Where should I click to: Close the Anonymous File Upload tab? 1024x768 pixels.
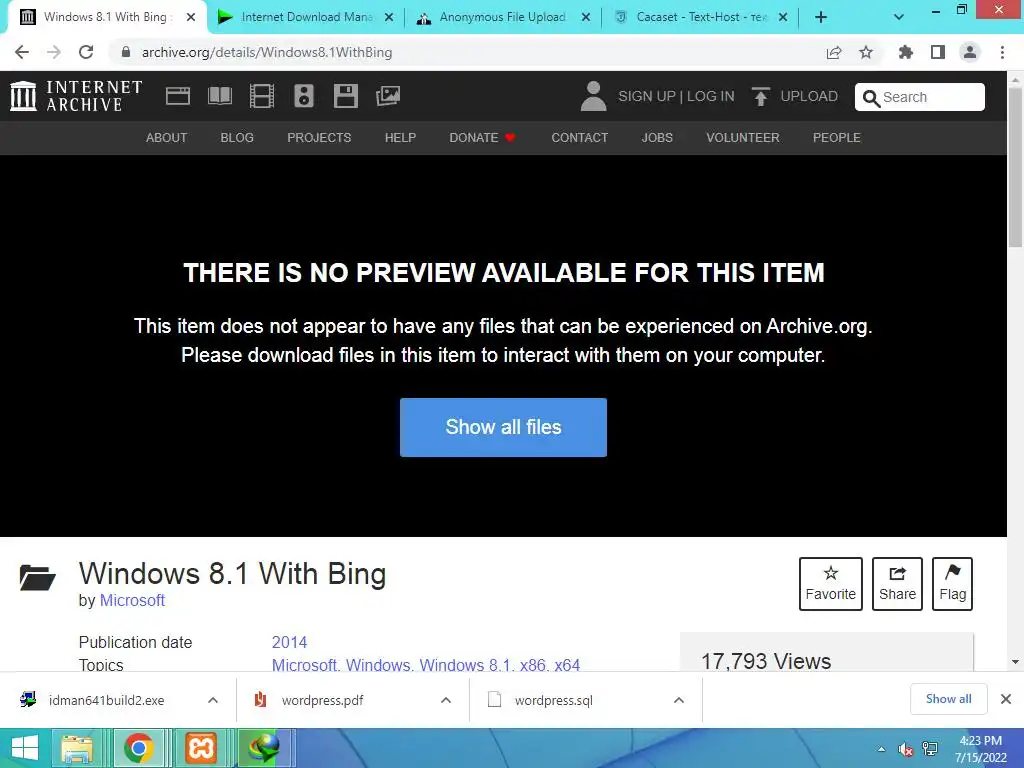[x=586, y=18]
